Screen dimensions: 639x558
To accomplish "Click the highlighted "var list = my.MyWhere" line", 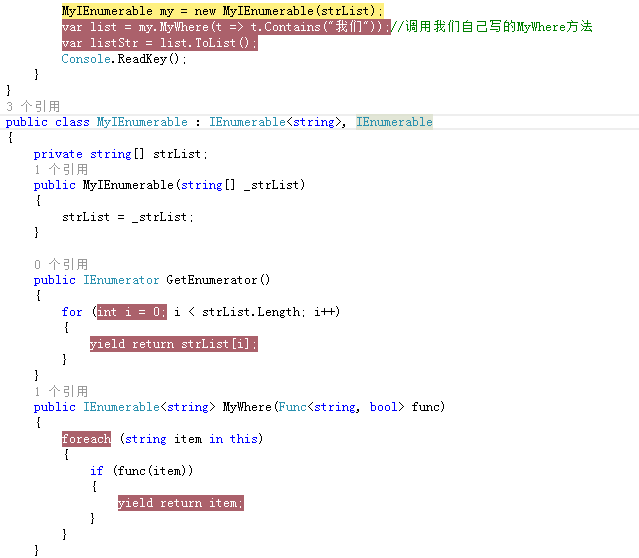I will [x=226, y=27].
